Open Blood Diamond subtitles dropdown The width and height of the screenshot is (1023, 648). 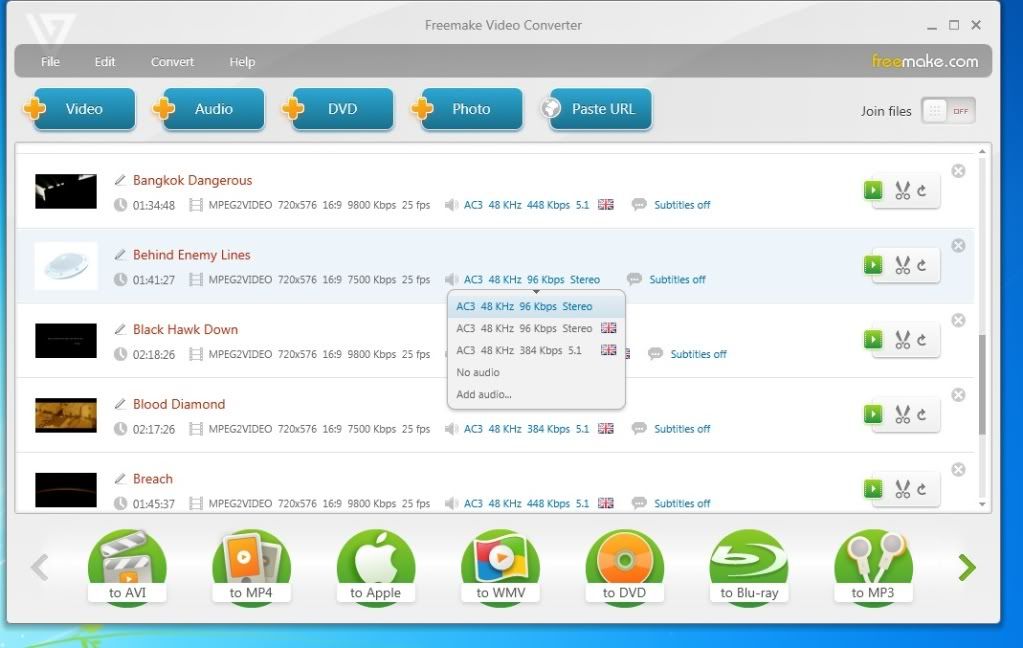coord(671,429)
